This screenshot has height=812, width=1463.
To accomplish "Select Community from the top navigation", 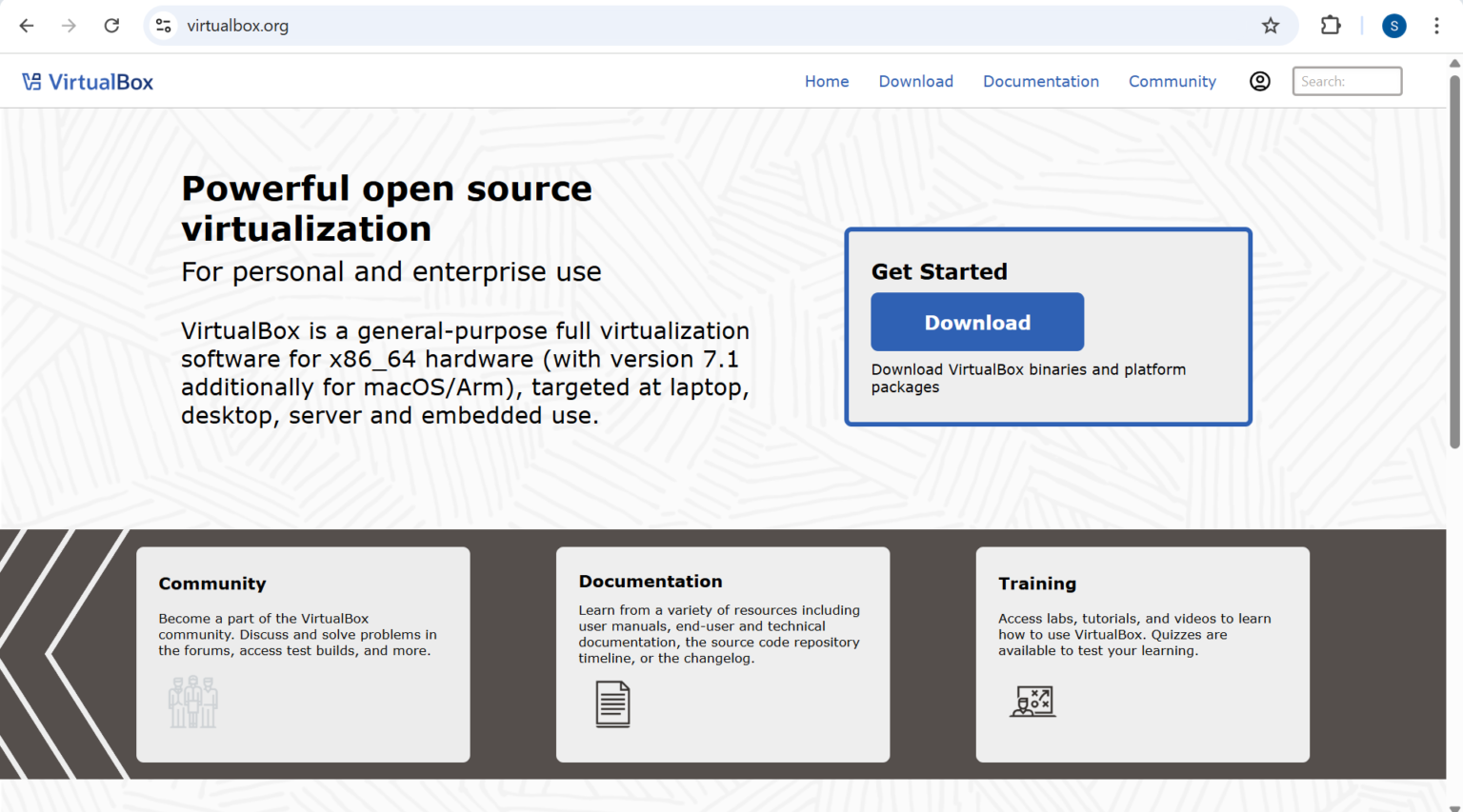I will [x=1172, y=81].
